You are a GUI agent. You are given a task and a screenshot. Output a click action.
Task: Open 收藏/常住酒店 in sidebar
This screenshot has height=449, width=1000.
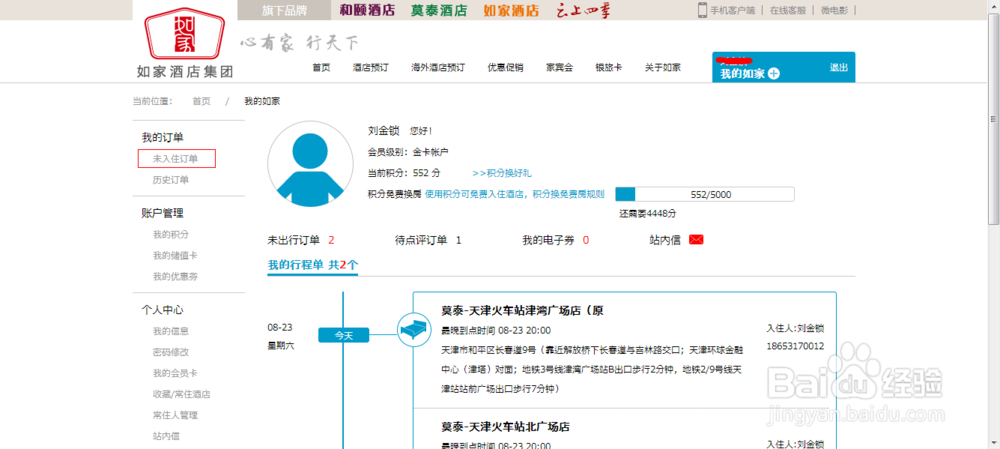coord(182,394)
